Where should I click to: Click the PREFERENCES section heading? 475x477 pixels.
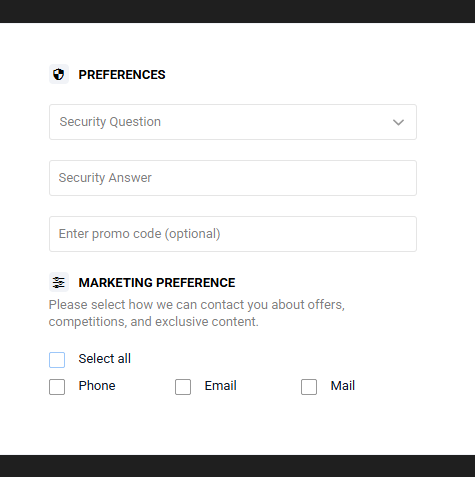click(122, 75)
